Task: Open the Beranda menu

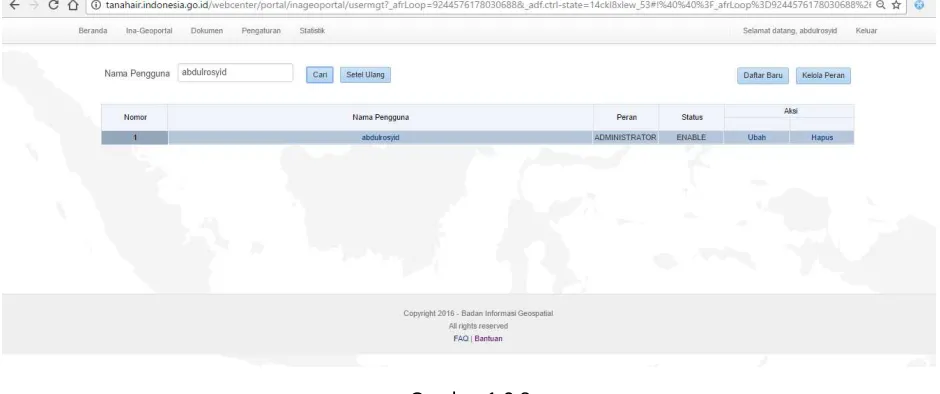Action: coord(93,31)
